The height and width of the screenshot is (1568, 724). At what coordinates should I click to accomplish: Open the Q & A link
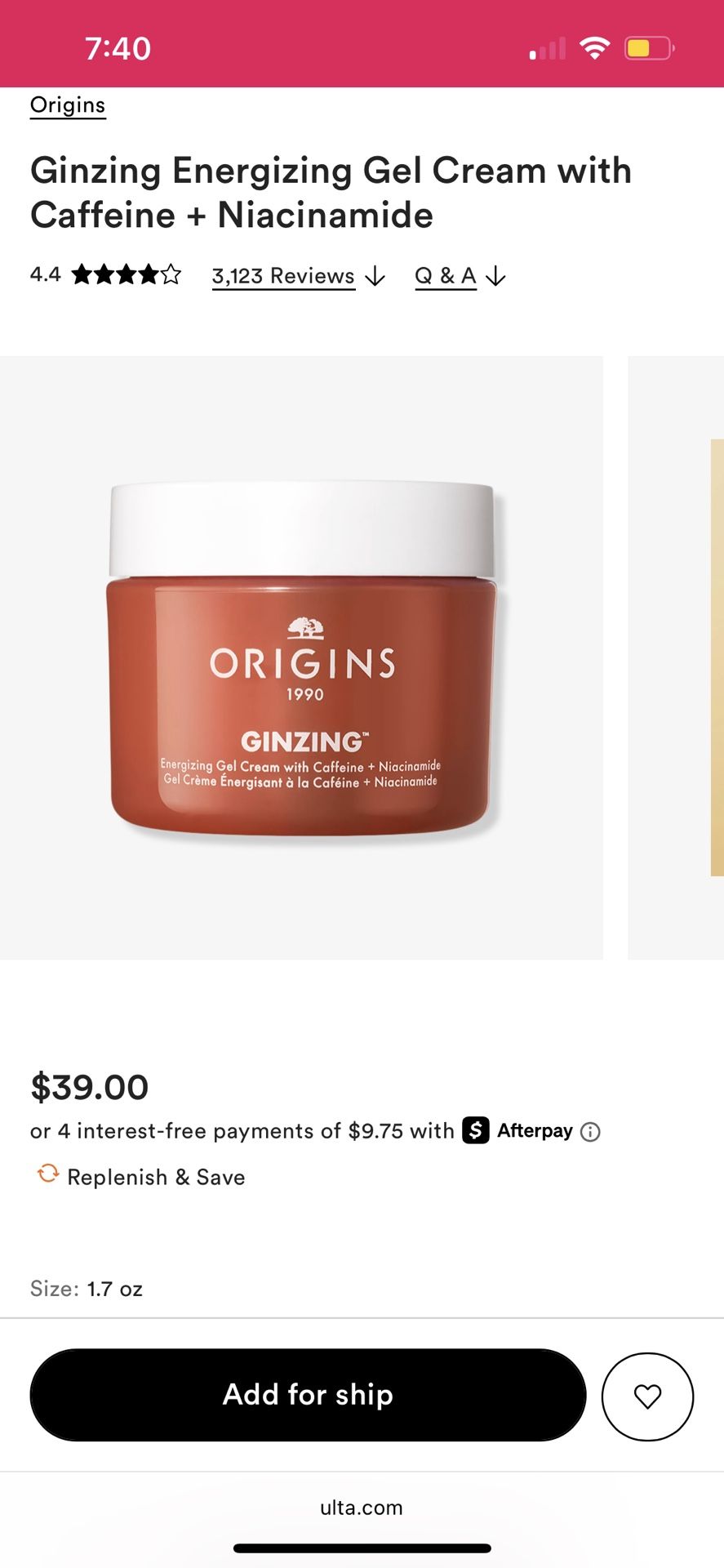pos(446,276)
